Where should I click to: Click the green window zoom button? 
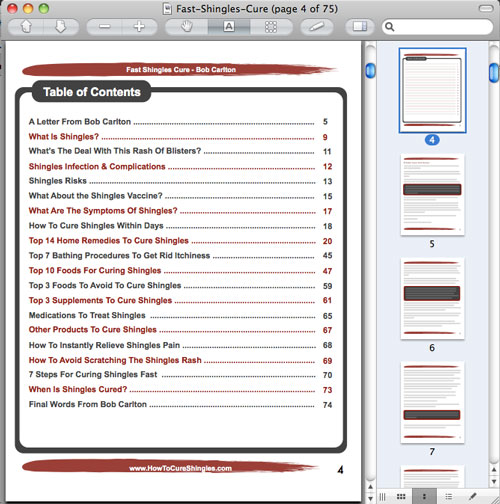click(44, 8)
